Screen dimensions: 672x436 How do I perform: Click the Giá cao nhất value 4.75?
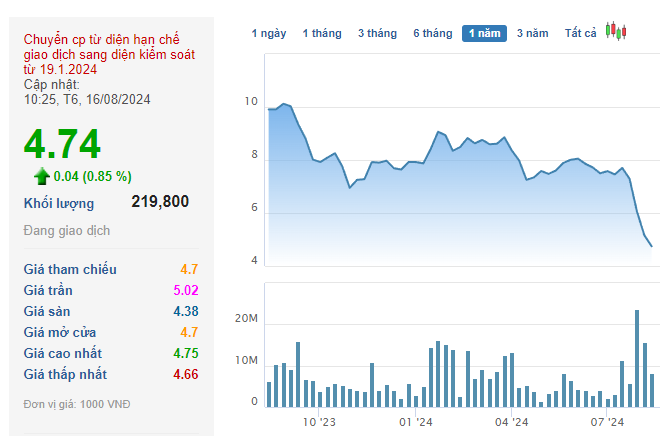coord(186,353)
